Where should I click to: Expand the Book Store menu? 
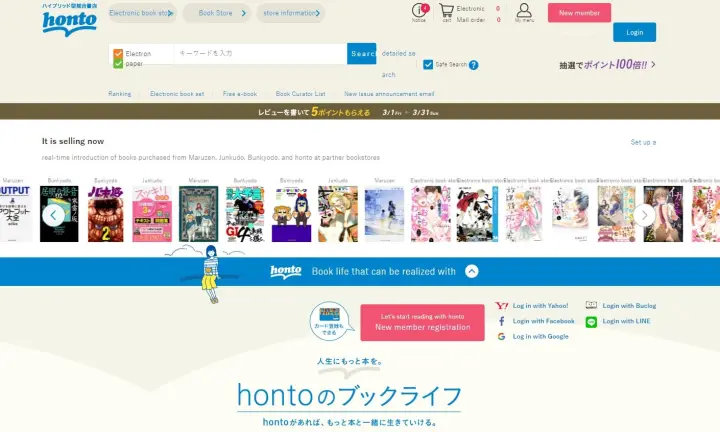tap(217, 13)
